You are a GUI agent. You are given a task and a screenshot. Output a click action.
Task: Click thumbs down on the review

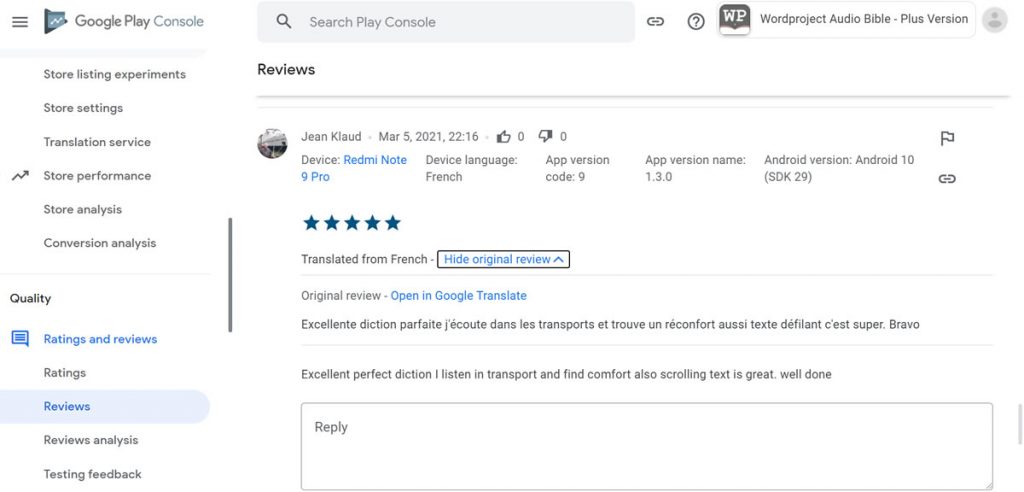click(546, 137)
